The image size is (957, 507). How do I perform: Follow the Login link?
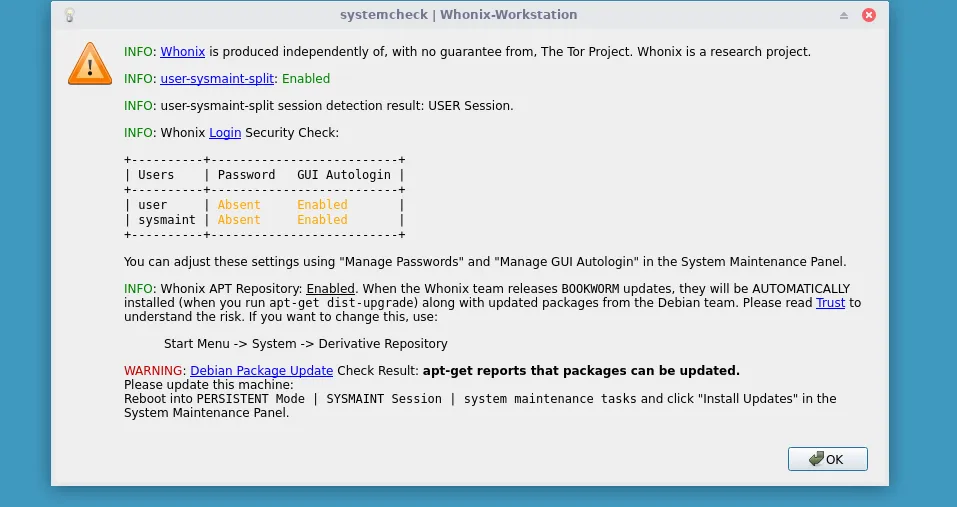(225, 132)
